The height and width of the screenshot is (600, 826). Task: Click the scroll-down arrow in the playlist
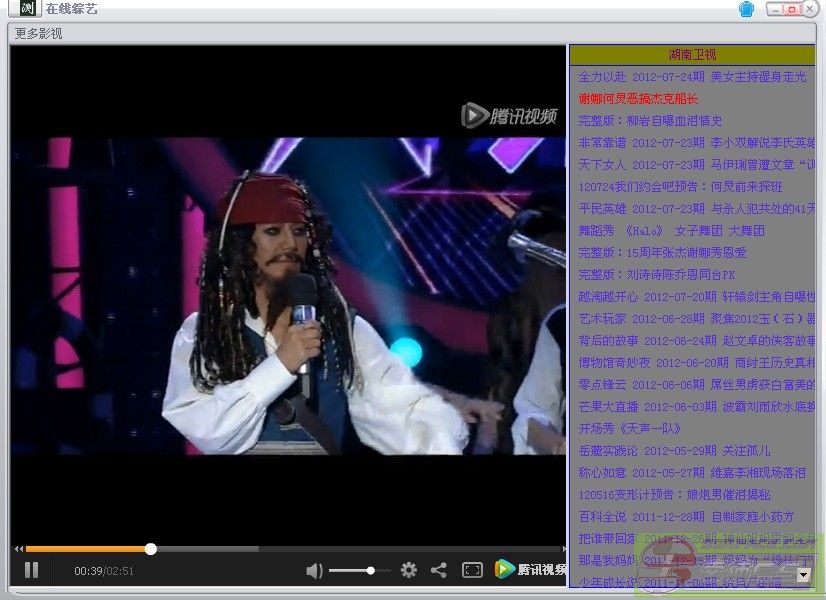[x=803, y=575]
